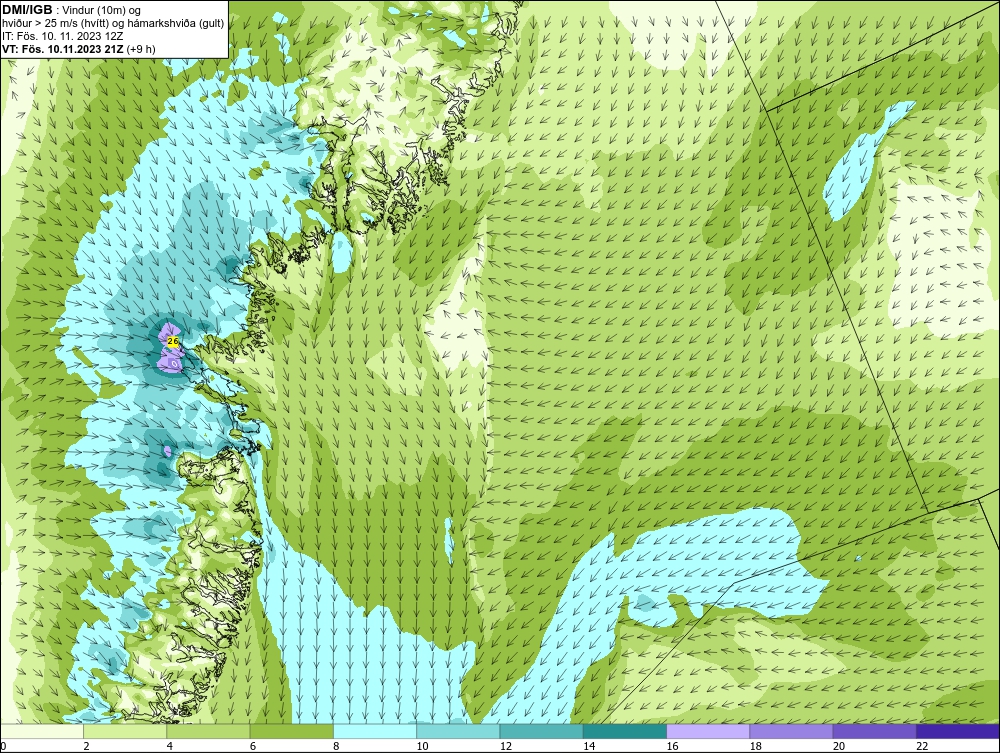The height and width of the screenshot is (753, 1000).
Task: Select the 18–20 m/s purple legend swatch
Action: click(x=791, y=731)
